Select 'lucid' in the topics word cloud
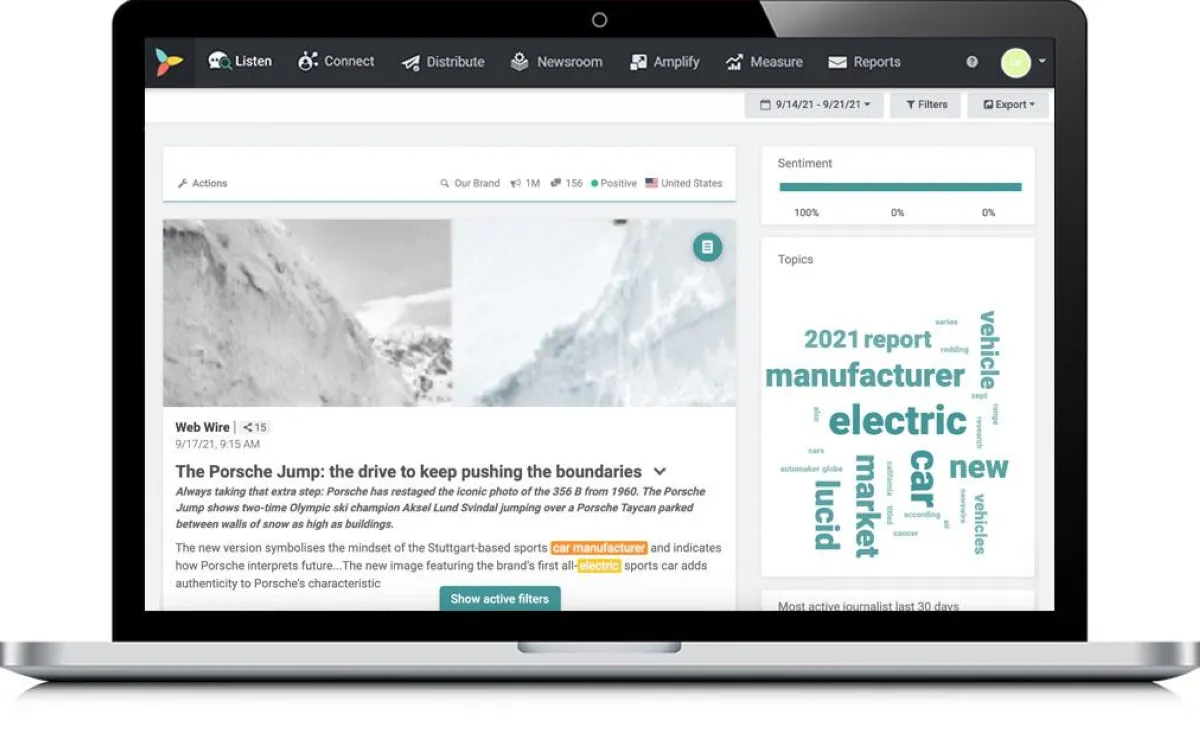This screenshot has width=1200, height=735. coord(826,515)
